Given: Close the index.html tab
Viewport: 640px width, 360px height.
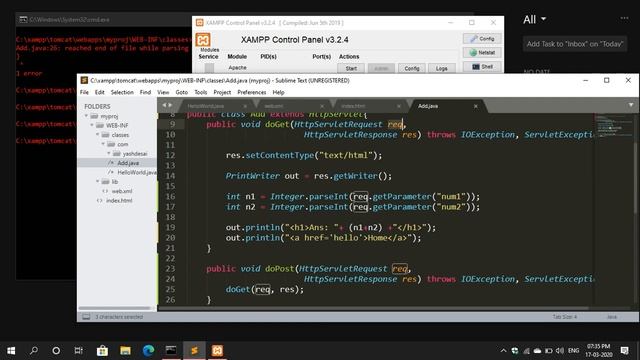Looking at the screenshot, I should pos(399,106).
